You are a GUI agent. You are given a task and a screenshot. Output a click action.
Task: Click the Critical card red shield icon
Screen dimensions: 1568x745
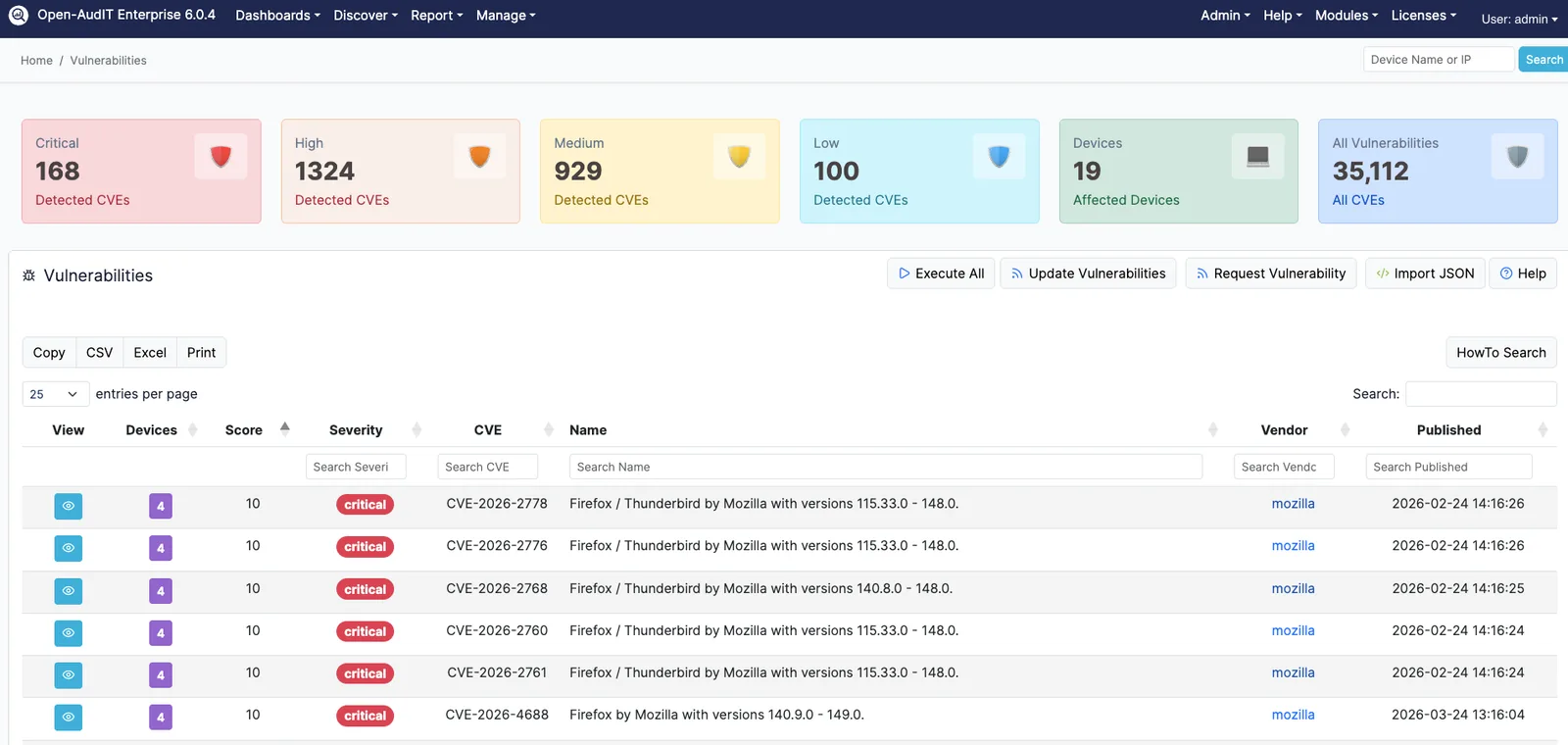[x=220, y=157]
